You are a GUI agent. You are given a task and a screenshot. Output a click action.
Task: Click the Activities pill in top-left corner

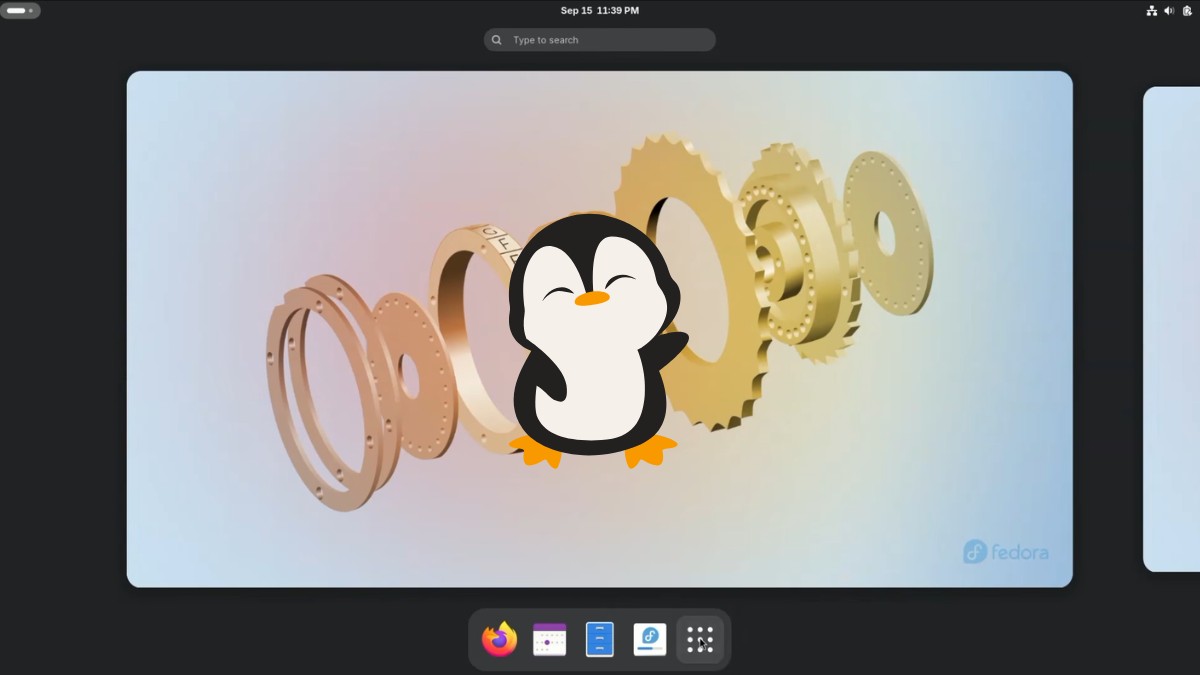point(20,11)
